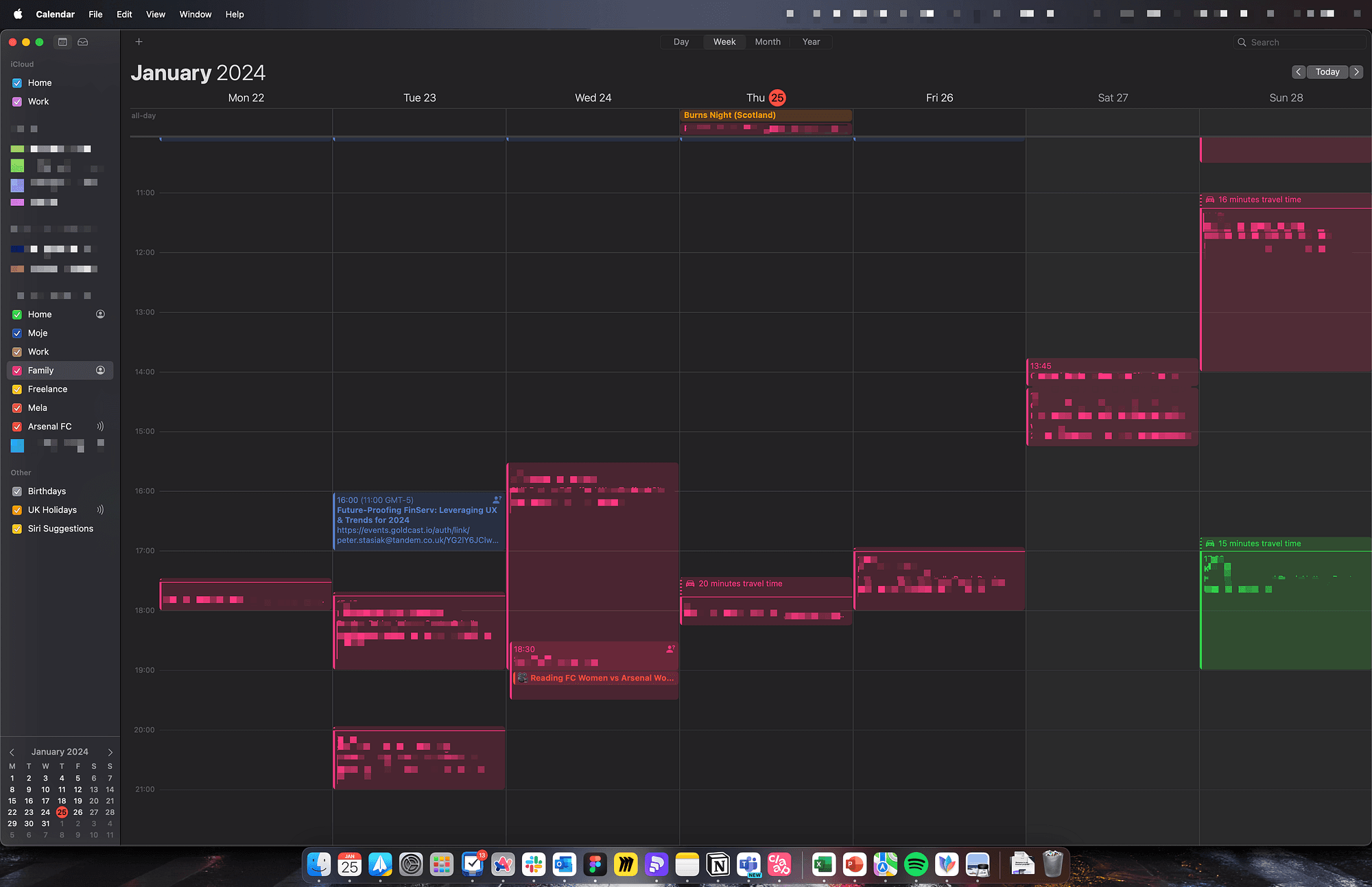
Task: Open Figma from the dock
Action: pos(595,864)
